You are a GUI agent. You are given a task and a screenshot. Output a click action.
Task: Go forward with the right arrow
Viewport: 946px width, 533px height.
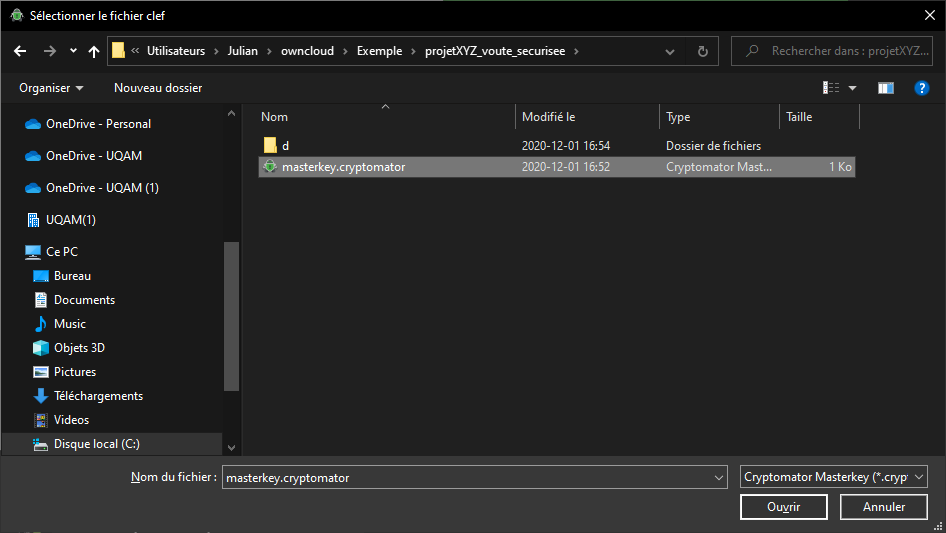[x=49, y=51]
